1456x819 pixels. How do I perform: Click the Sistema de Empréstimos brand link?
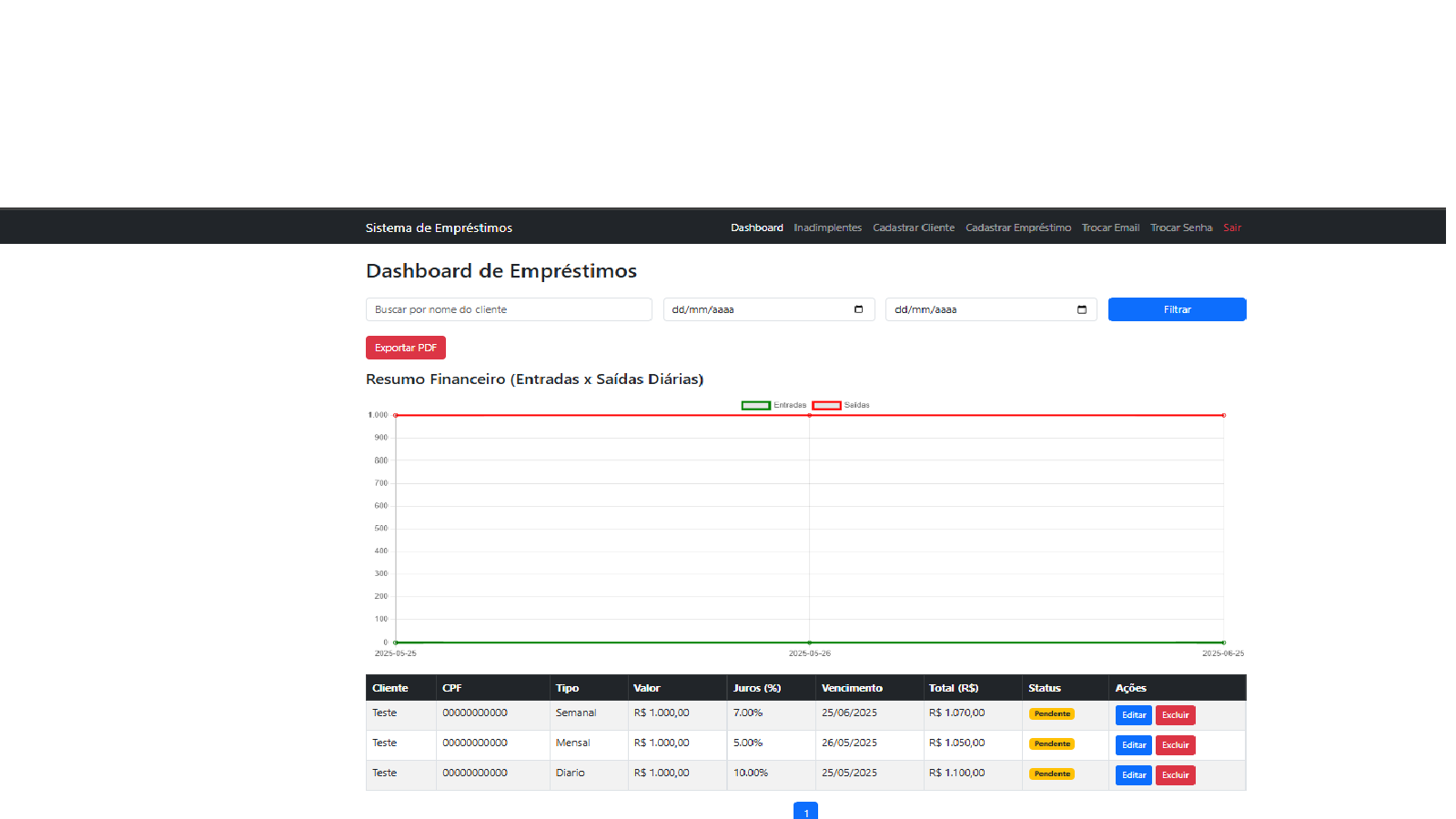coord(439,227)
